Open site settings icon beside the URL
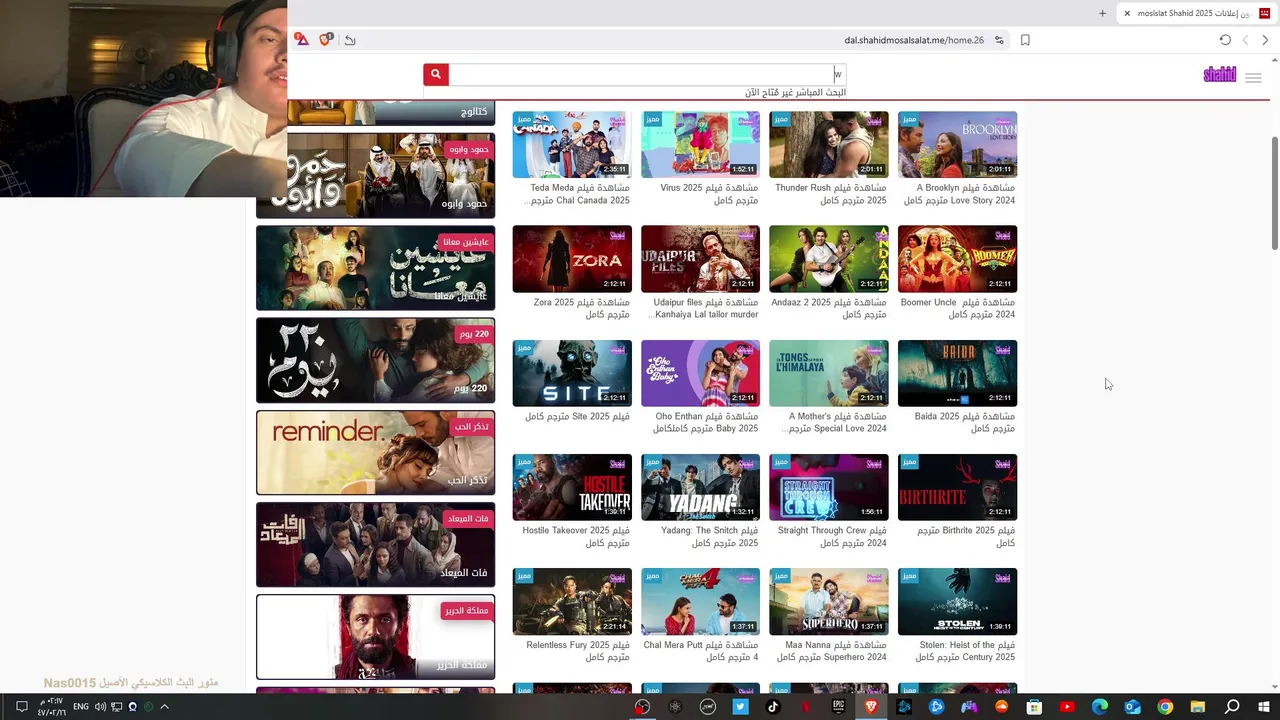 point(999,40)
